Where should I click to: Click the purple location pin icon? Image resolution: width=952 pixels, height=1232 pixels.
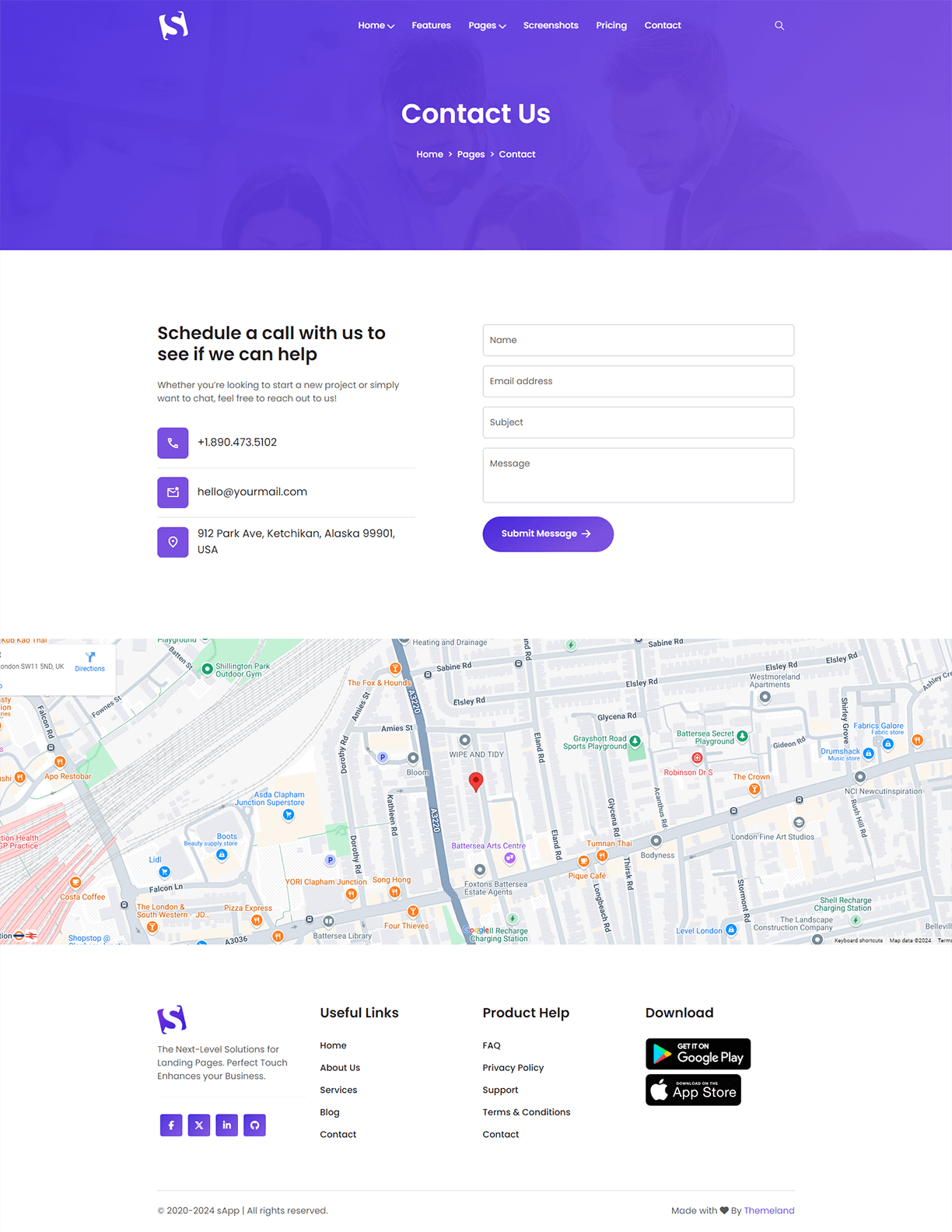coord(173,542)
